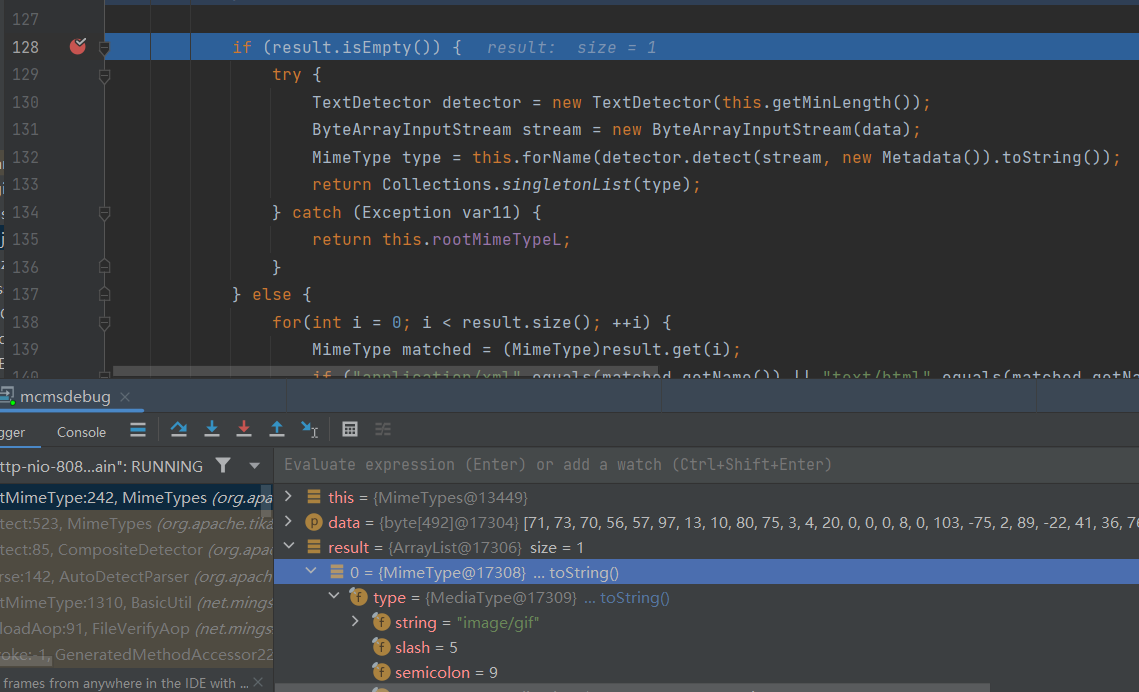Viewport: 1139px width, 692px height.
Task: Collapse the if block at line 128
Action: (x=104, y=48)
